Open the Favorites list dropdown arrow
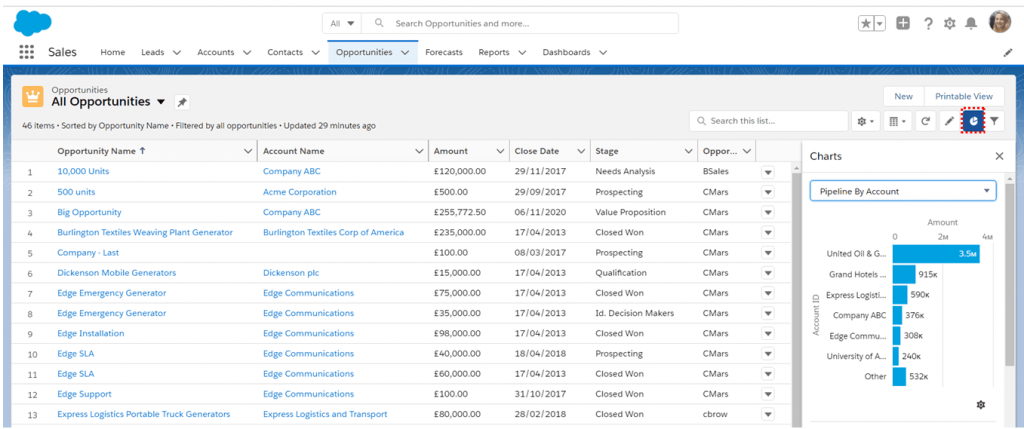Screen dimensions: 1024x429 880,24
